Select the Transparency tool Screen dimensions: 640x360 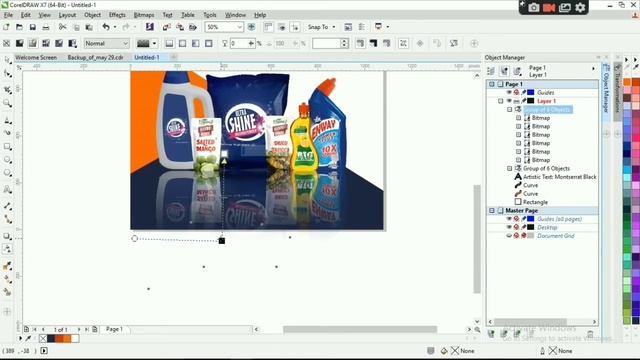(7, 249)
